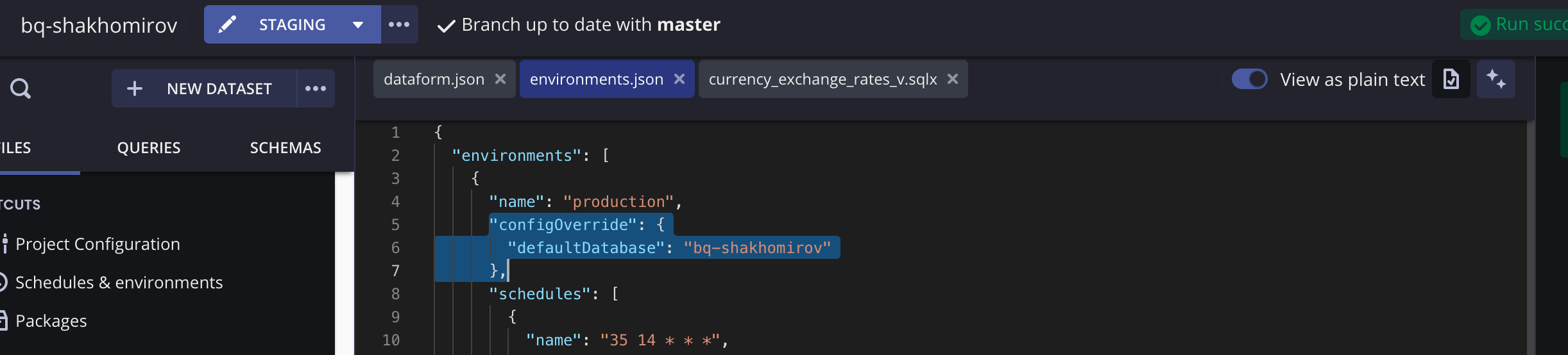Toggle the View as plain text switch

point(1249,79)
